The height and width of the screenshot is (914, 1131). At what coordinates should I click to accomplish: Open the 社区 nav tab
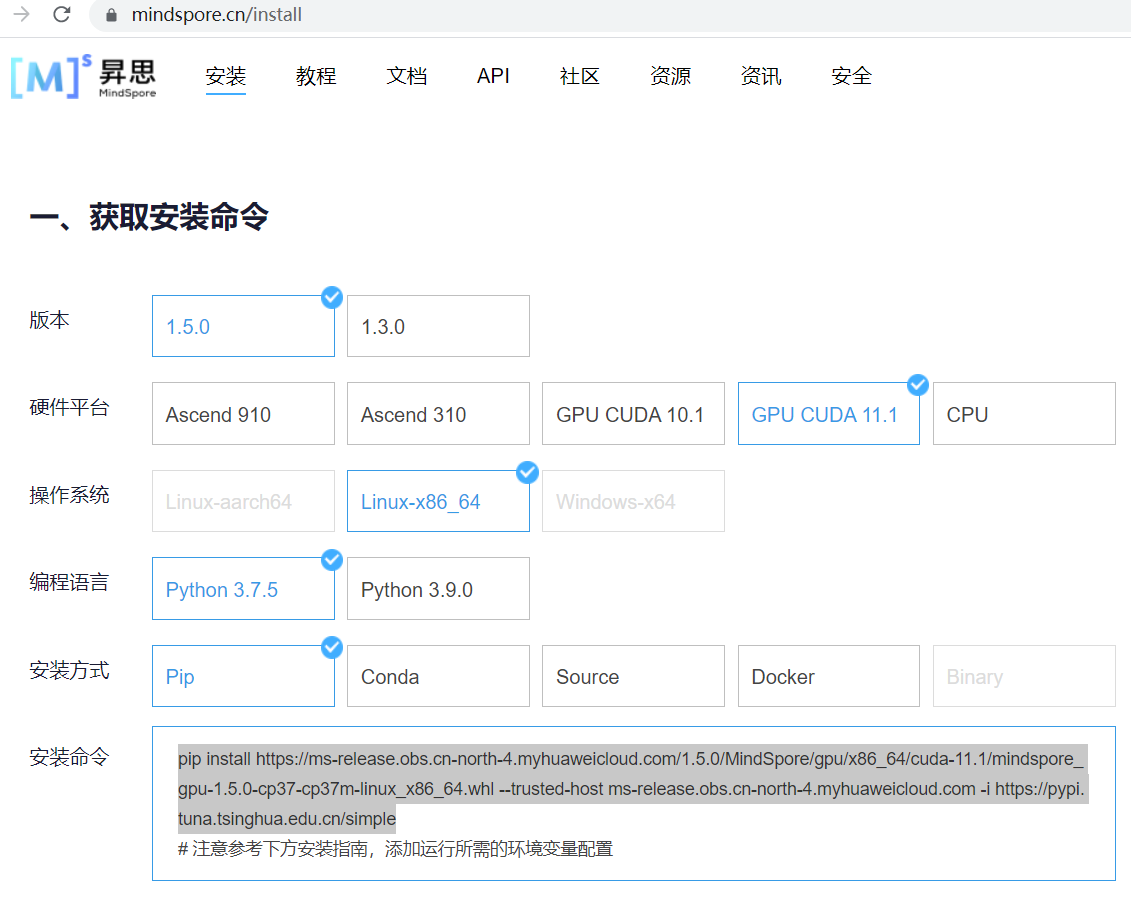click(x=580, y=76)
